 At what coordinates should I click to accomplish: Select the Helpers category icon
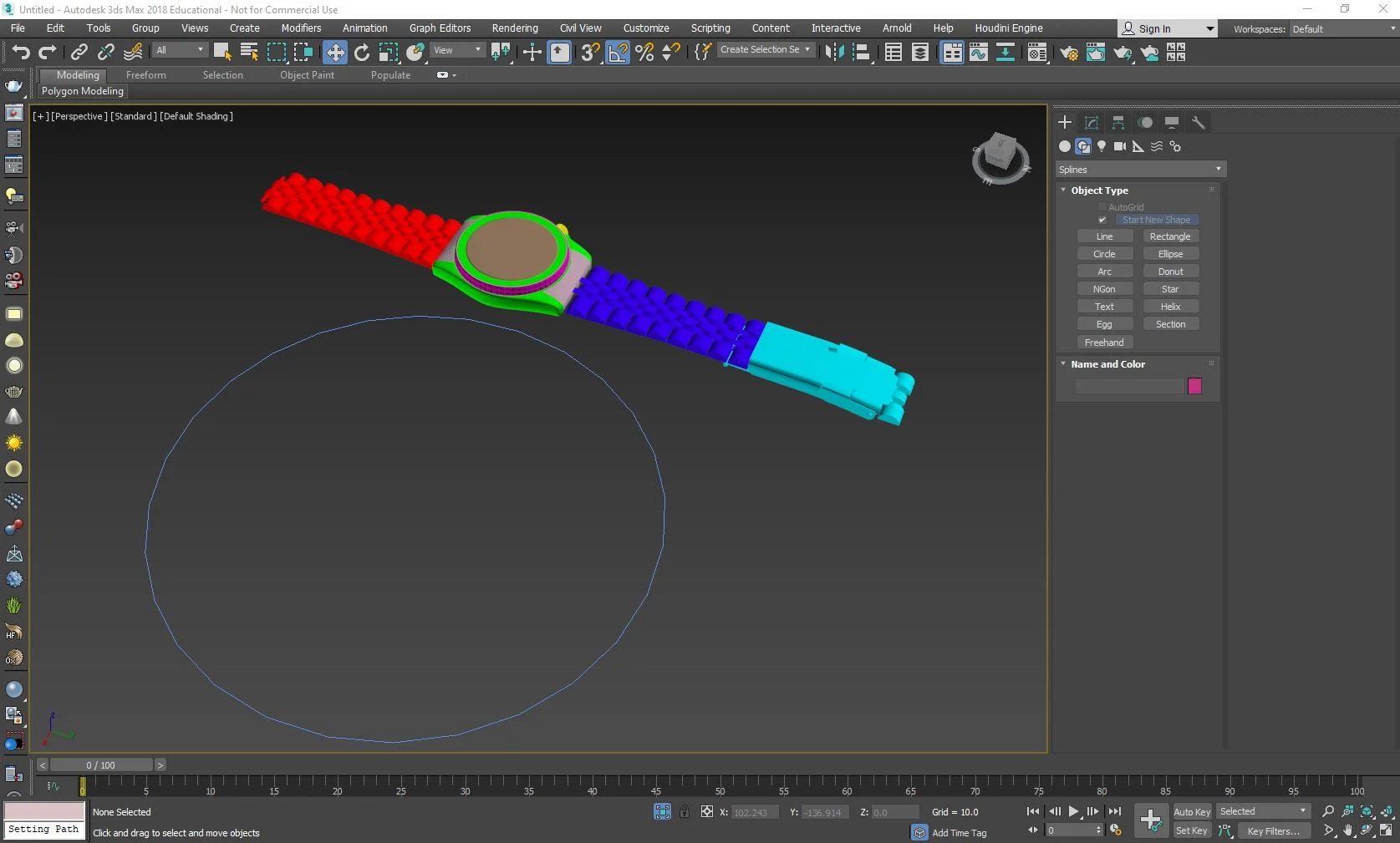[x=1138, y=146]
